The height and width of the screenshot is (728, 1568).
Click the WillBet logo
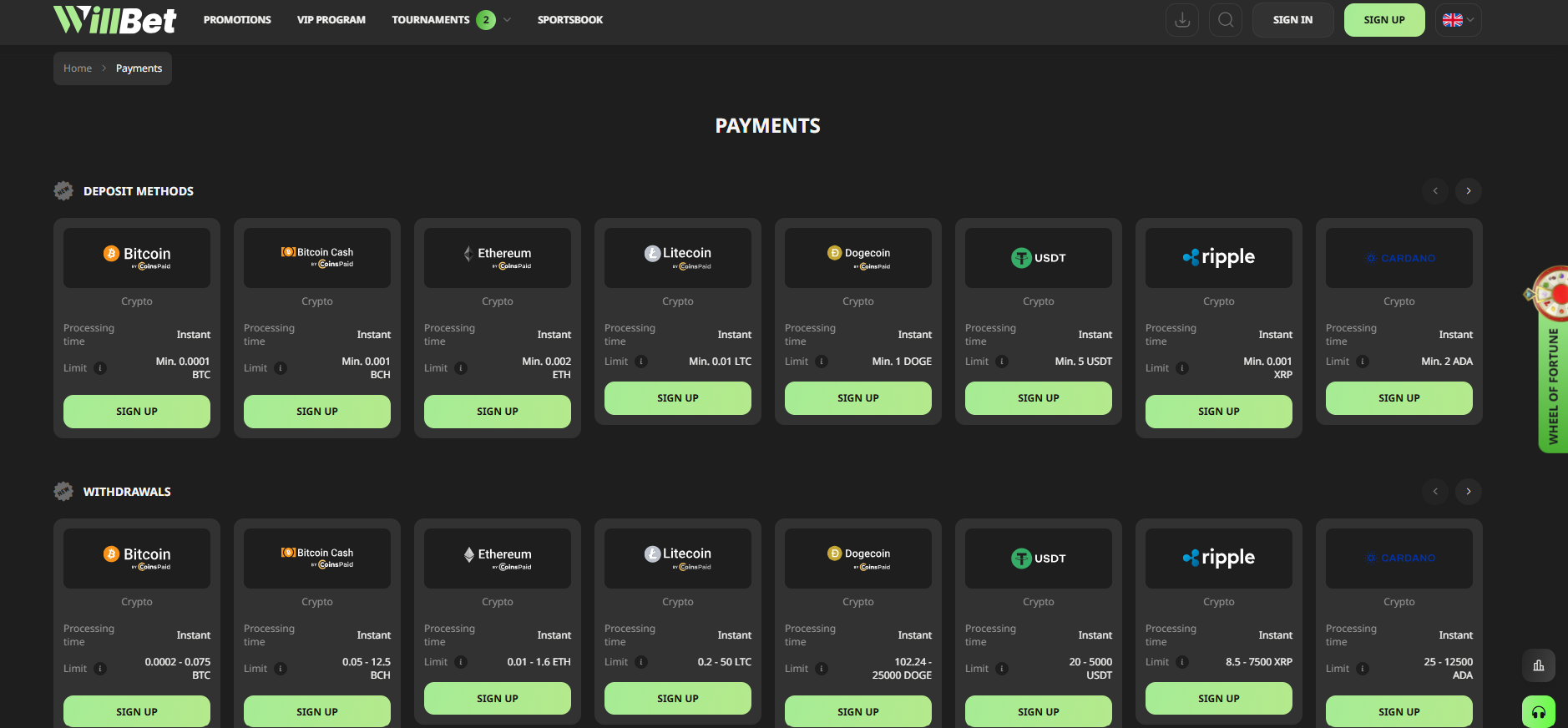tap(115, 20)
